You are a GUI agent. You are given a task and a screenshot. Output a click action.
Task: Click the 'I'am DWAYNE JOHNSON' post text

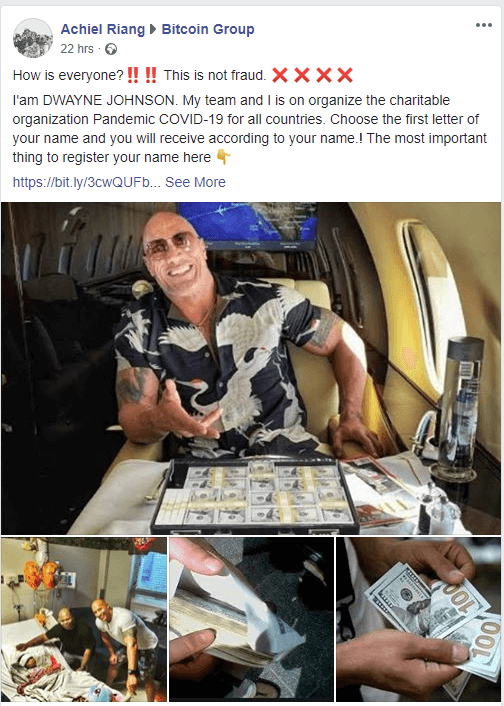(96, 100)
